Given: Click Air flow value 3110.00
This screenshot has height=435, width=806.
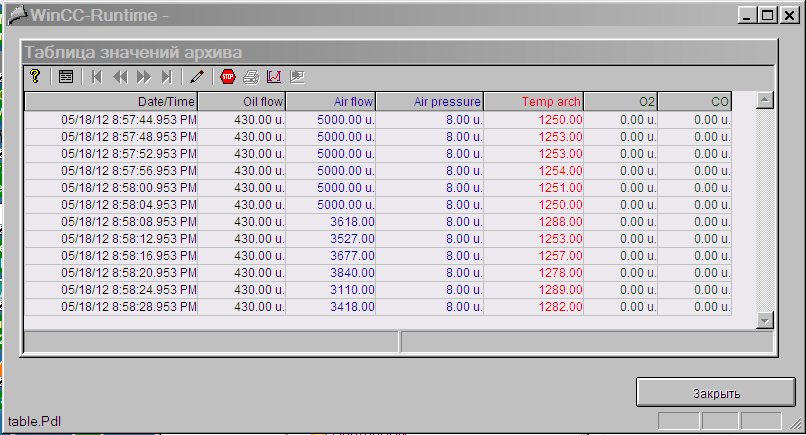Looking at the screenshot, I should 352,289.
